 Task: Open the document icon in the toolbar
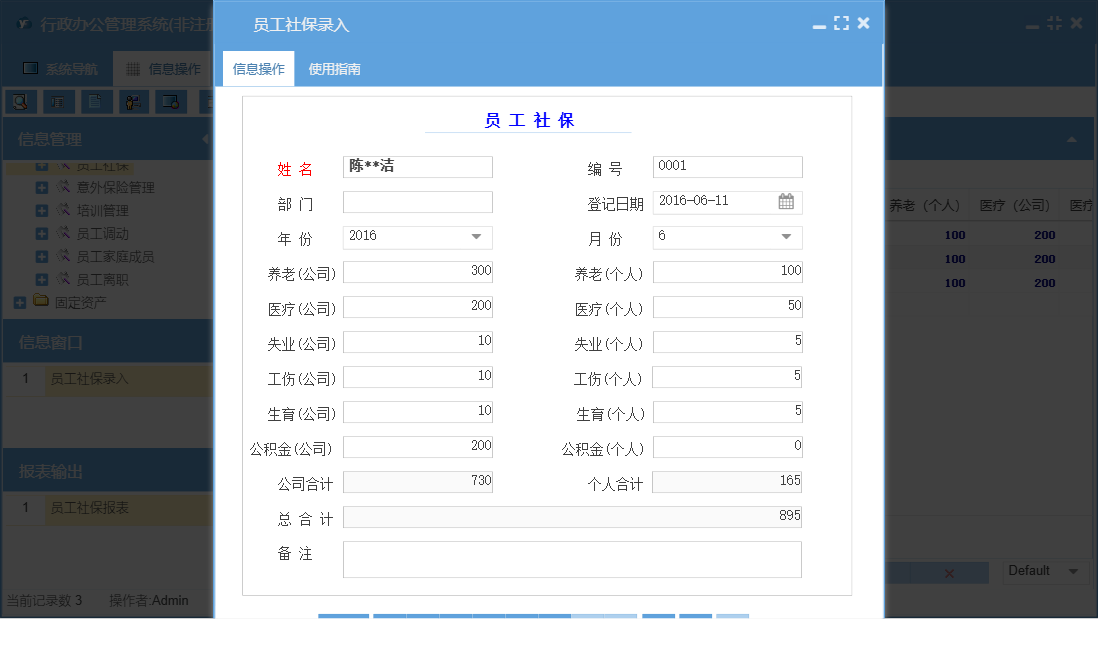point(96,101)
